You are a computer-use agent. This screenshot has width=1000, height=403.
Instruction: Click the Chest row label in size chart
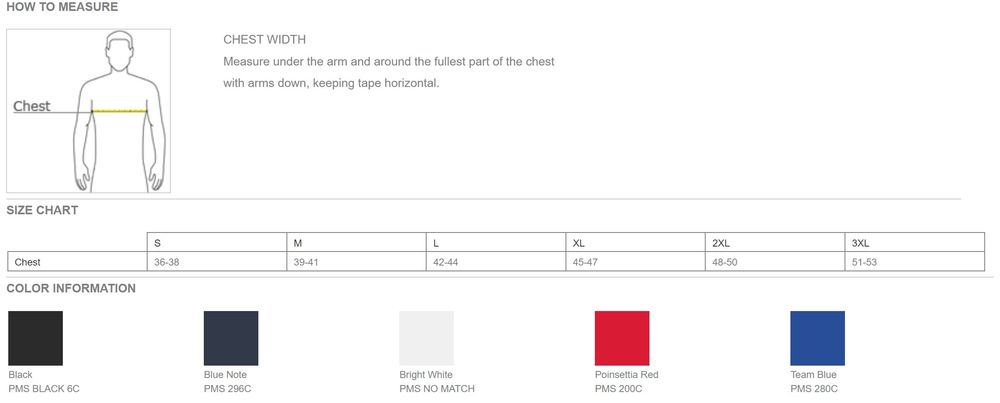pos(27,262)
